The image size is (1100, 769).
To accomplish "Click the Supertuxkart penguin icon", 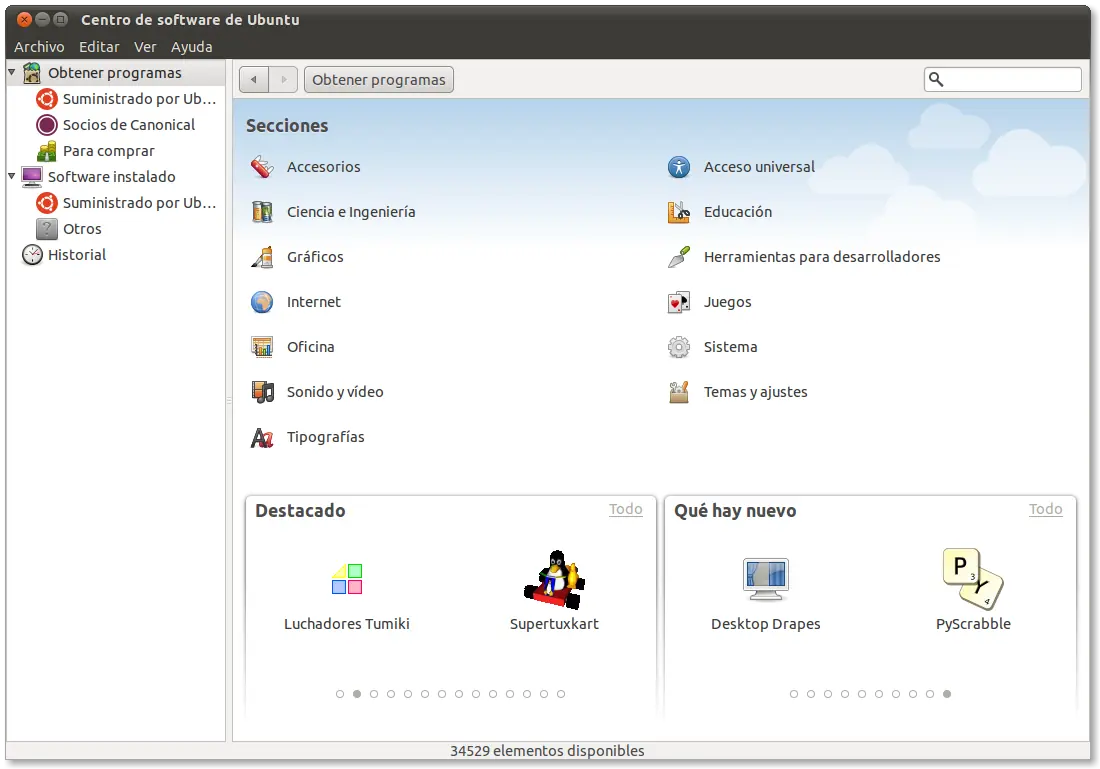I will point(554,579).
